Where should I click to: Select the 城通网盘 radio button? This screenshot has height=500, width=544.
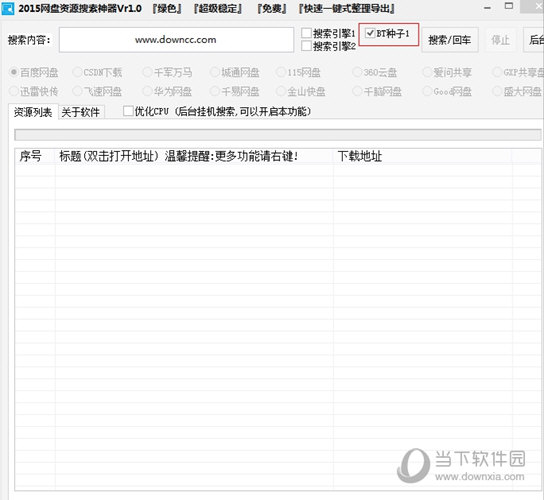click(x=215, y=73)
